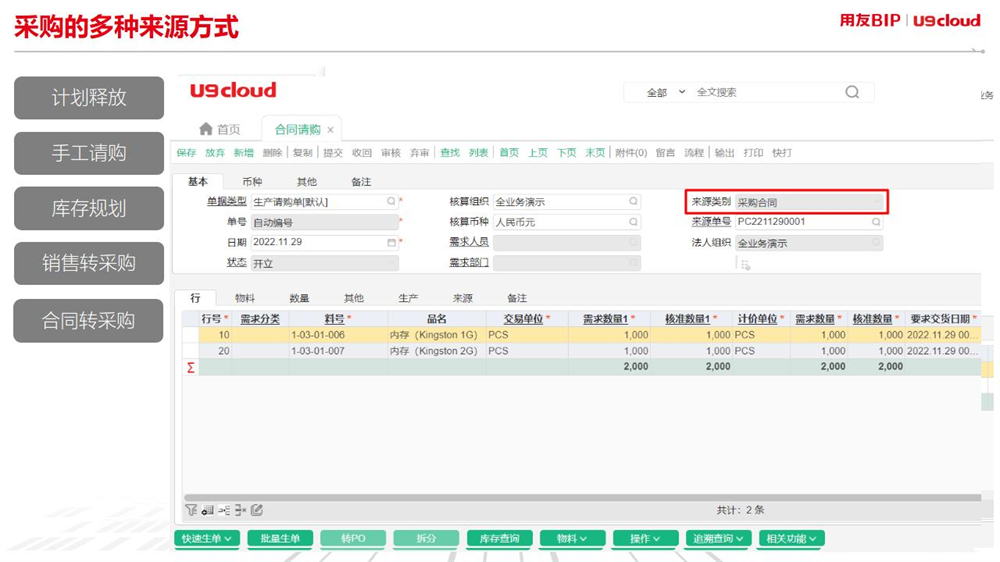Viewport: 1000px width, 562px height.
Task: Click the expand rows tree icon
Action: tap(224, 510)
